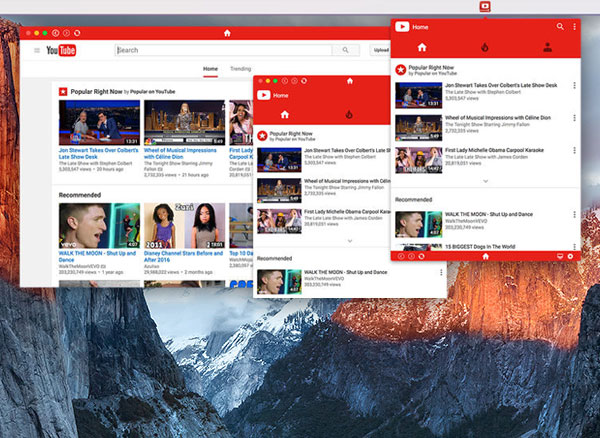Open Jon Stewart video in middle window
600x438 pixels.
pos(279,160)
